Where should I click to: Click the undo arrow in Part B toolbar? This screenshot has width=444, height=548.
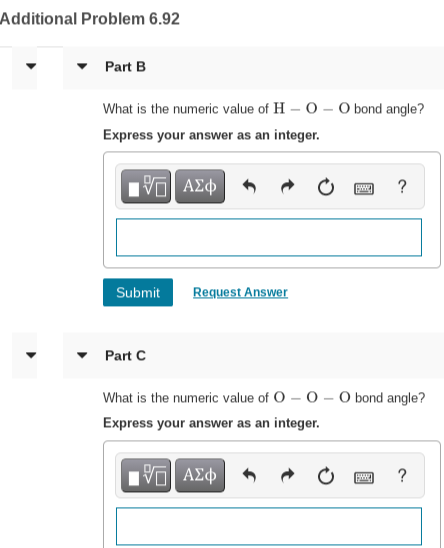(249, 187)
